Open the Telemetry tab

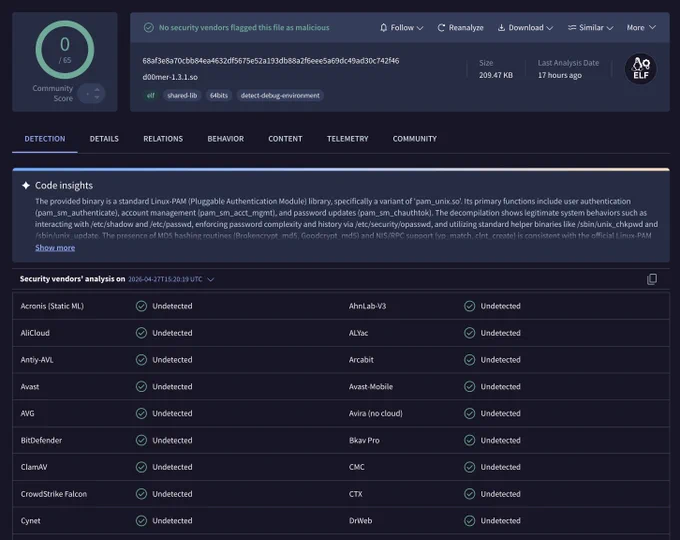347,139
